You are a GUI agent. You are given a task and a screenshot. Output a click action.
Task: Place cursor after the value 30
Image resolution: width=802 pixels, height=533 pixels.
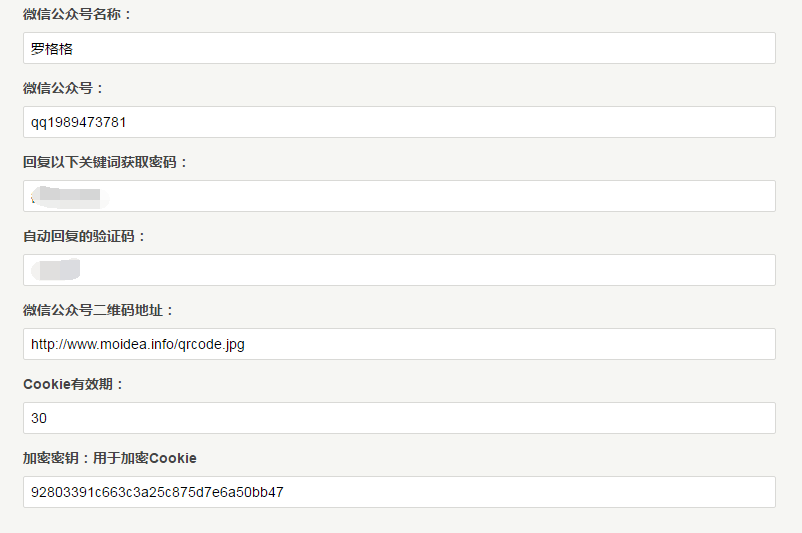click(x=47, y=418)
